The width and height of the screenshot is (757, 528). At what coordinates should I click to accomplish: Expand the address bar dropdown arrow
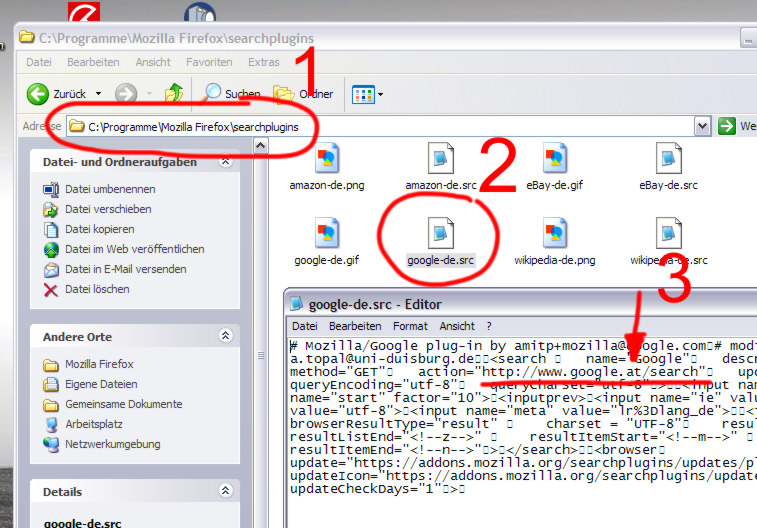(702, 126)
